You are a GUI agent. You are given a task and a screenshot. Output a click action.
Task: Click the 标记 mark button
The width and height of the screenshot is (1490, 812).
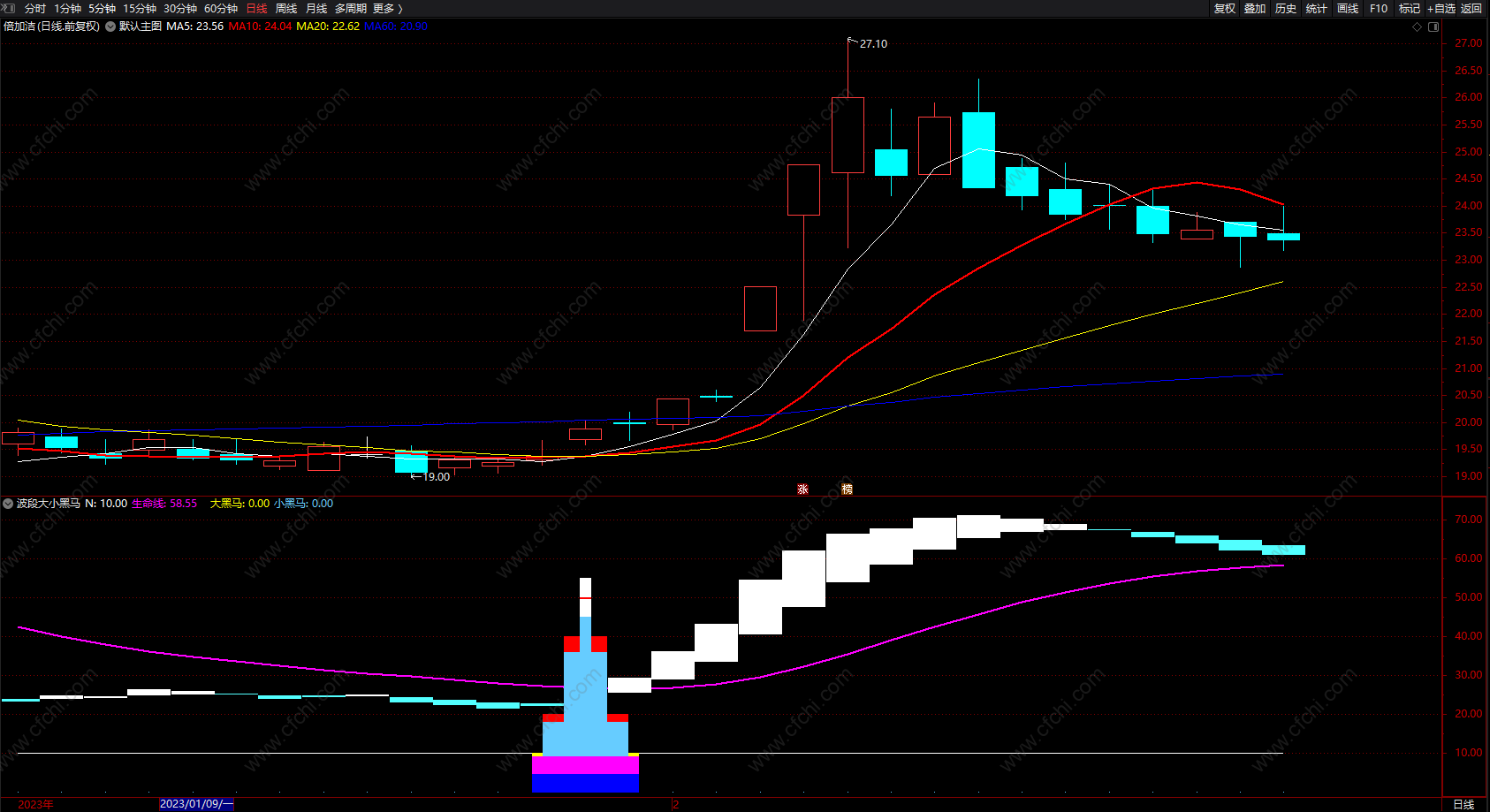(x=1410, y=9)
